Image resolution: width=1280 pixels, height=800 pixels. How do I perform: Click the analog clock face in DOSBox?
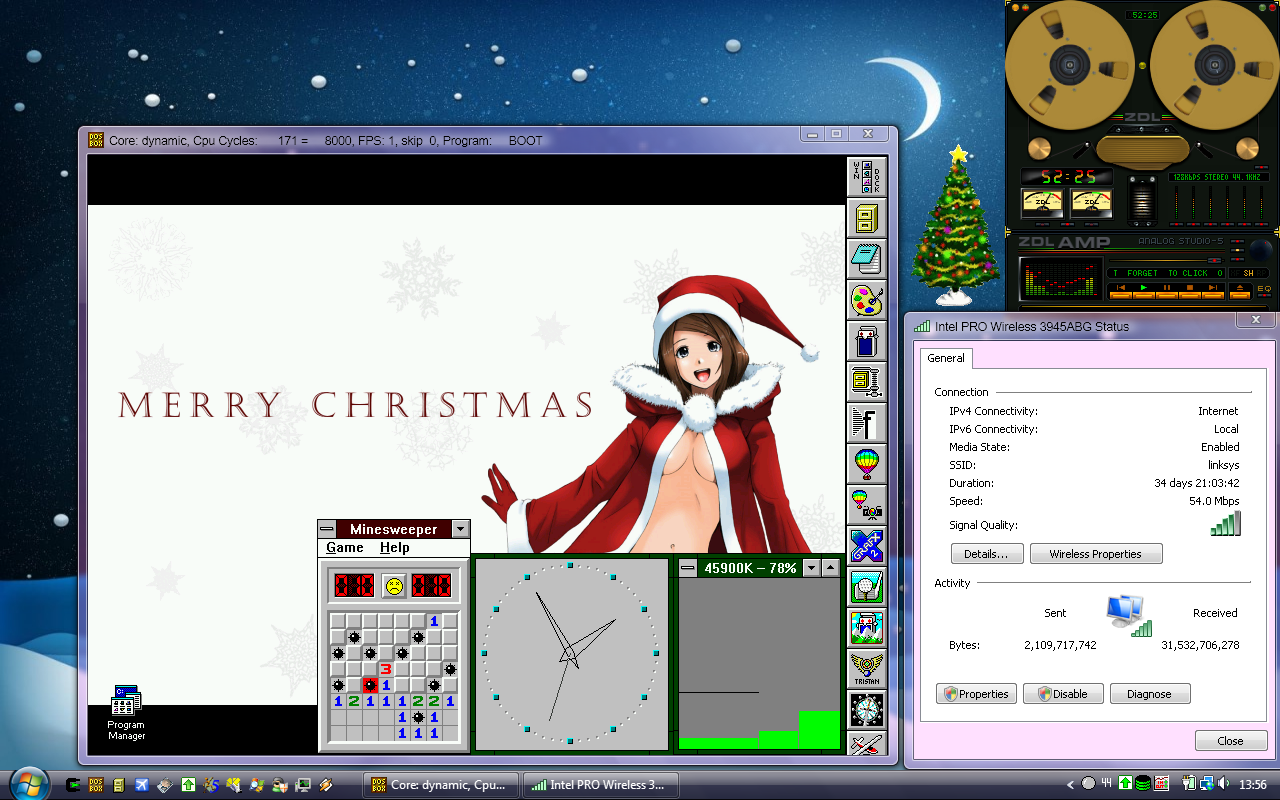pyautogui.click(x=571, y=654)
